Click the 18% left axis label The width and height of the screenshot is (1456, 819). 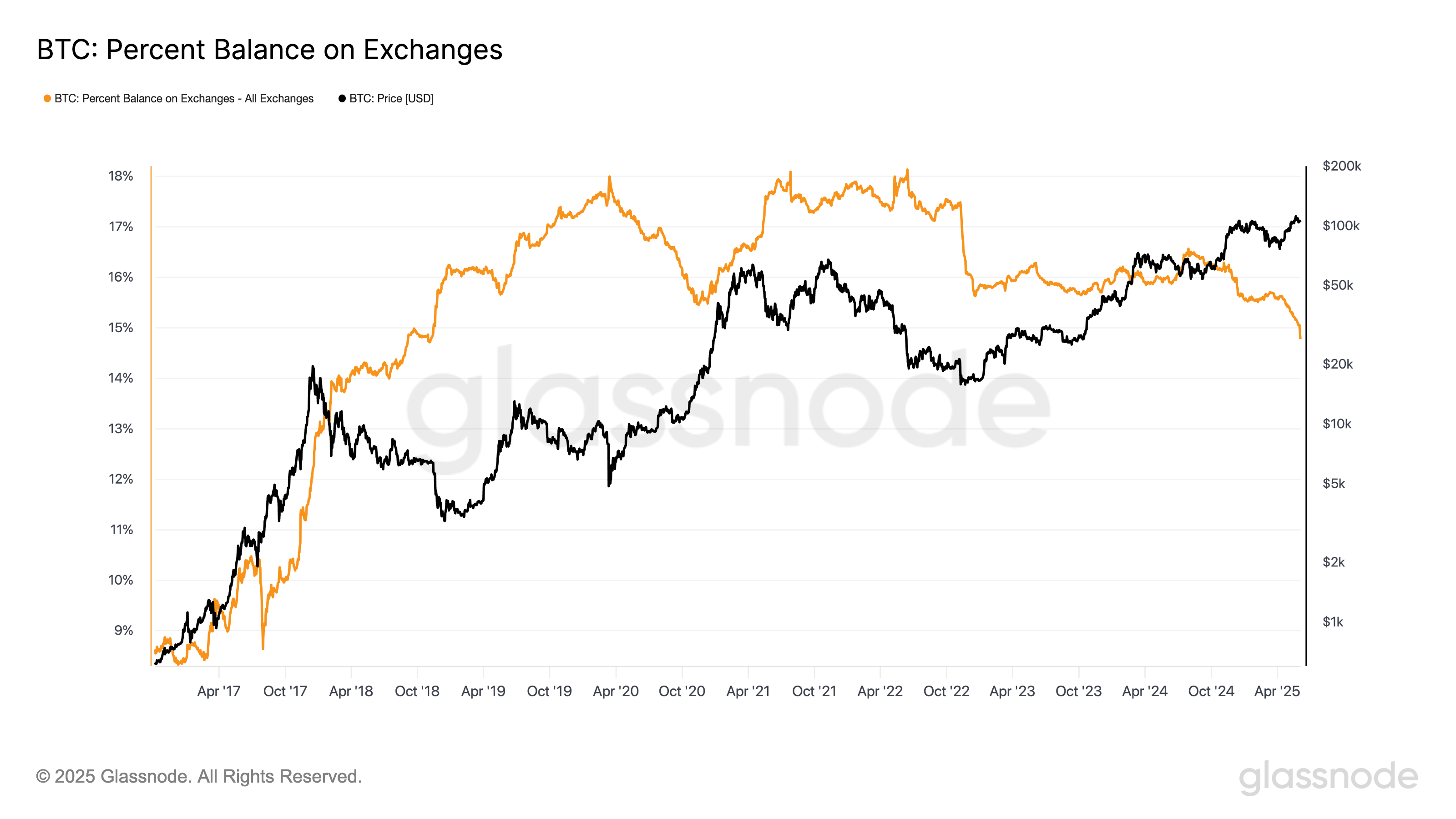121,177
